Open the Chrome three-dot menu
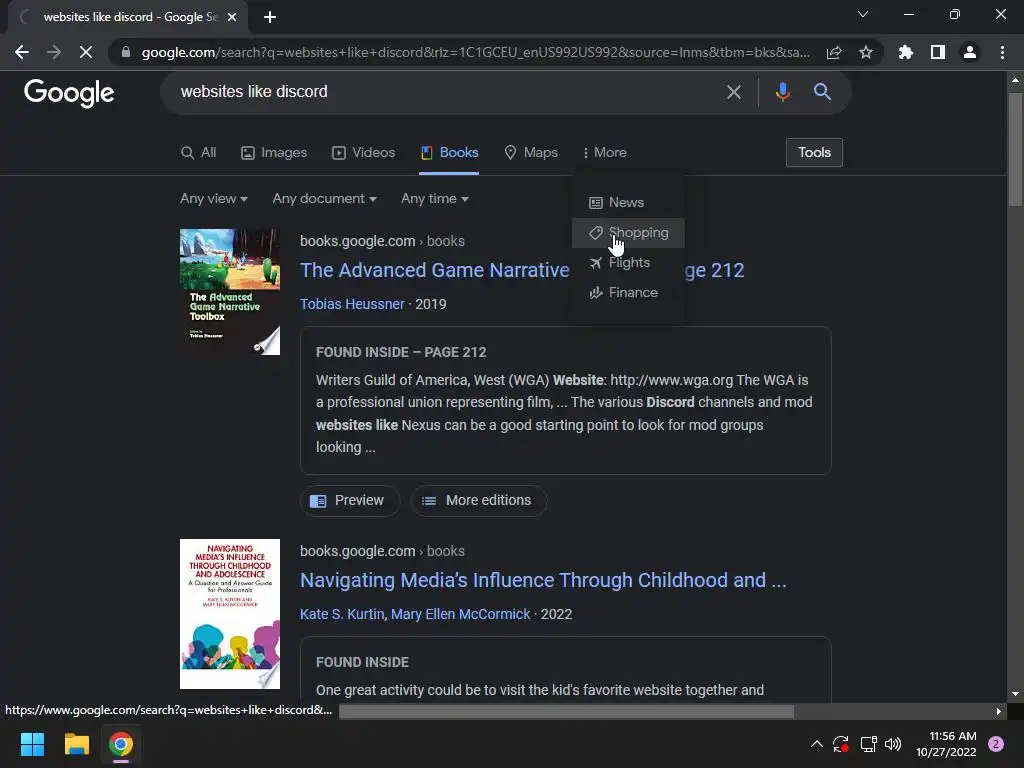This screenshot has height=768, width=1024. pos(1002,52)
